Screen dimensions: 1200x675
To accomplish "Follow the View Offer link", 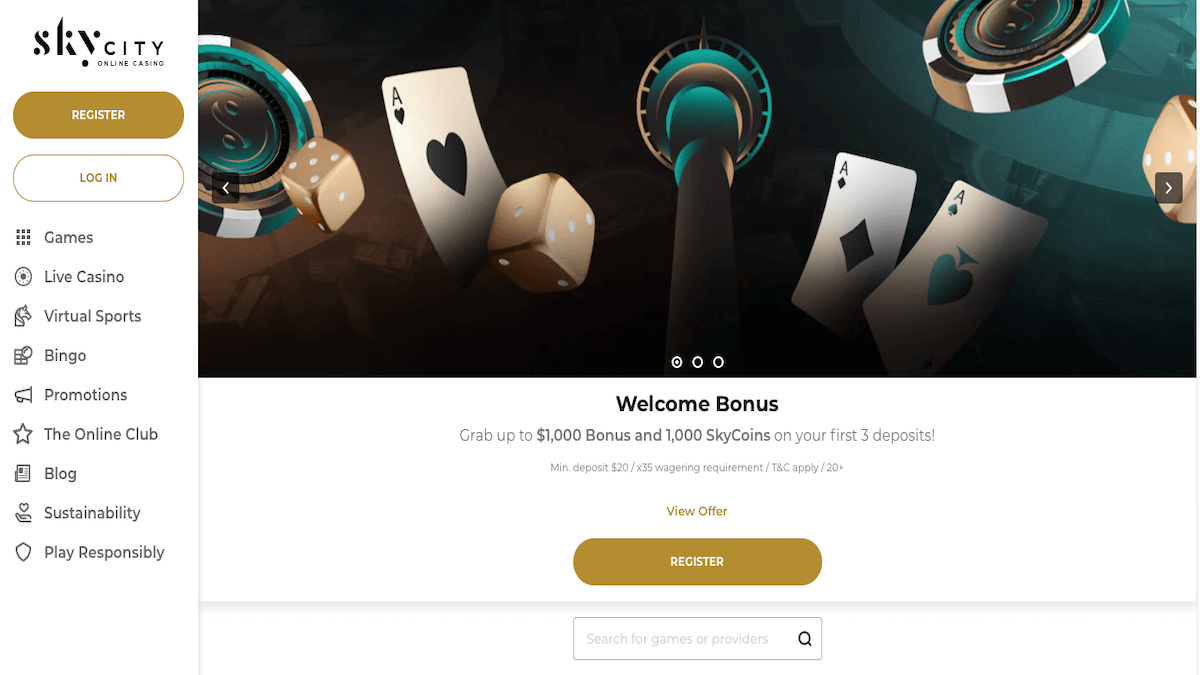I will pos(697,511).
